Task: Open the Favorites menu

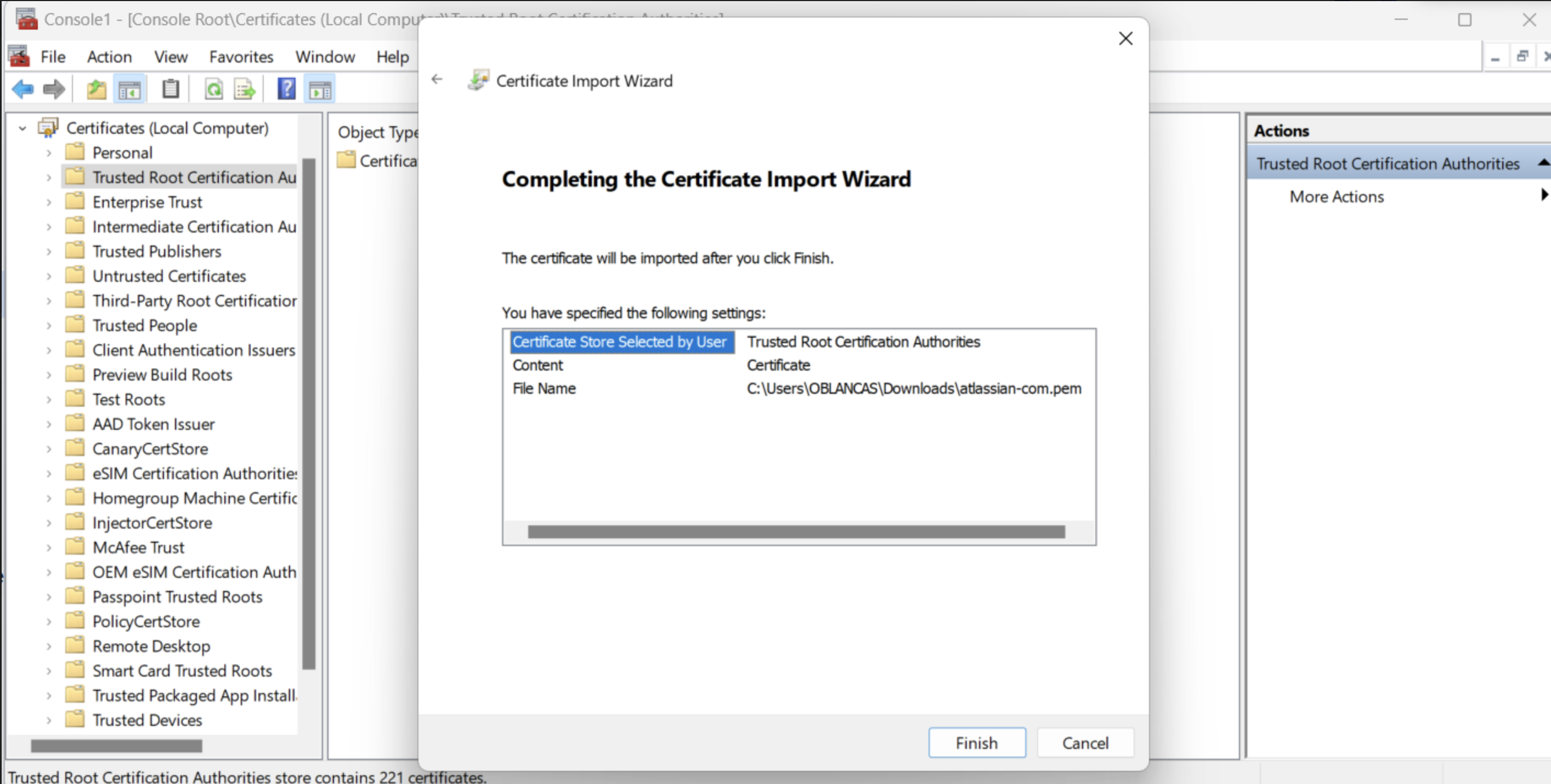Action: pos(241,56)
